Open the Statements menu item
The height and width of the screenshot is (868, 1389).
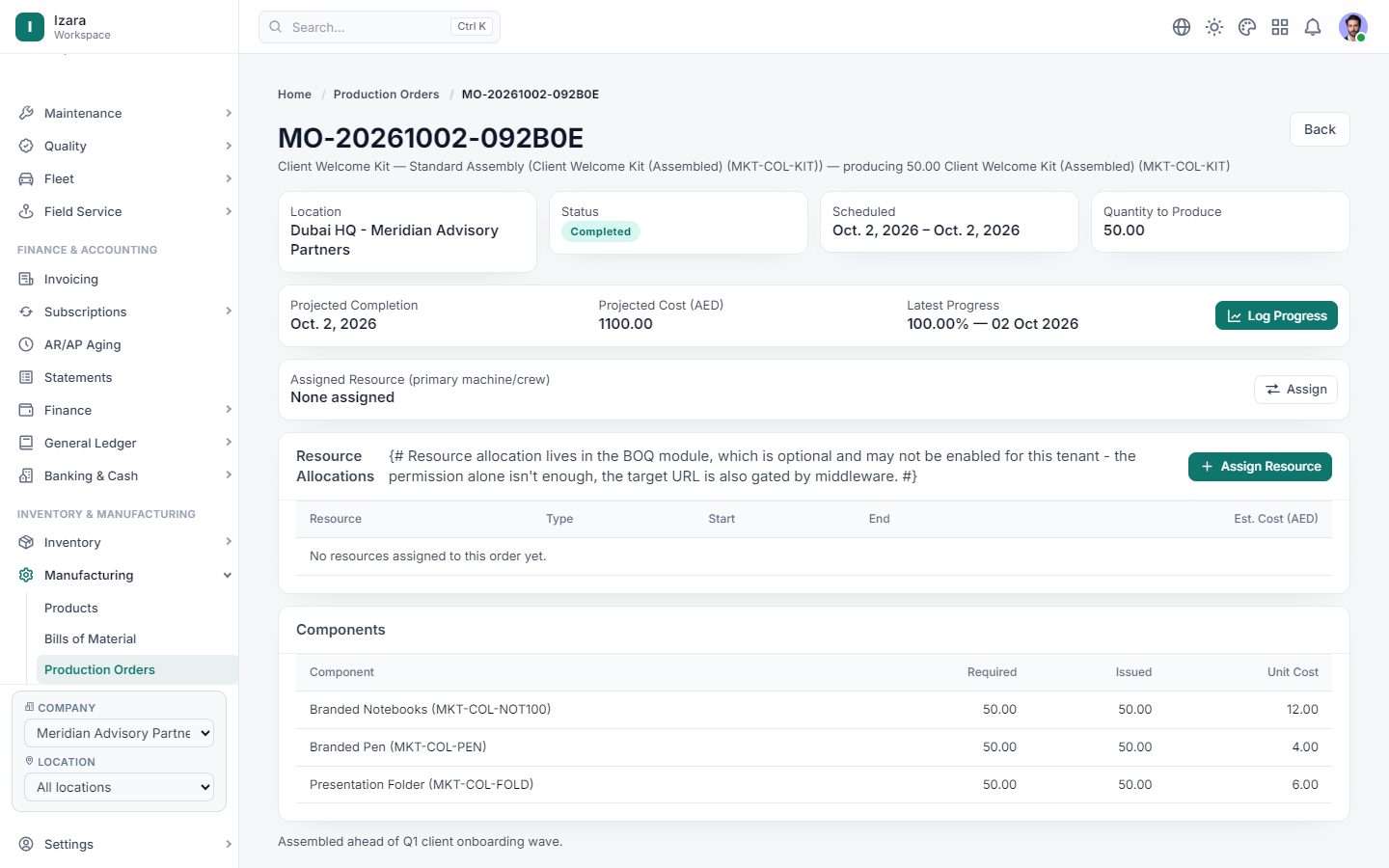pos(78,377)
